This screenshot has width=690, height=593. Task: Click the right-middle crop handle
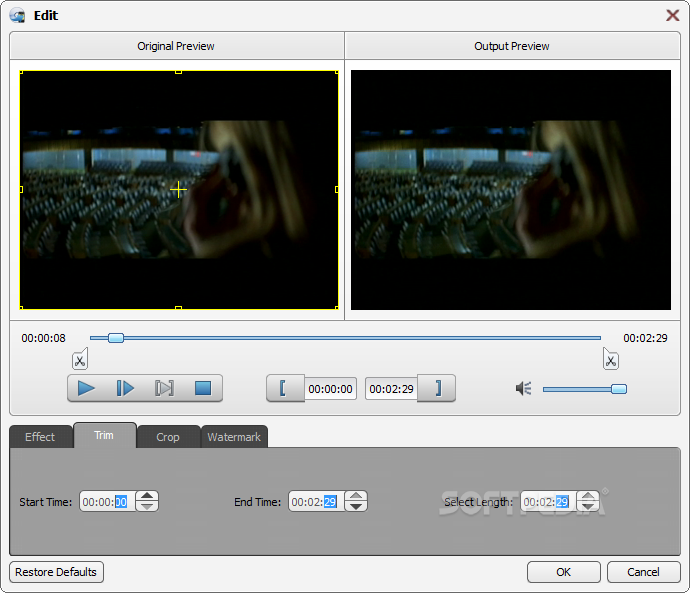[x=337, y=190]
